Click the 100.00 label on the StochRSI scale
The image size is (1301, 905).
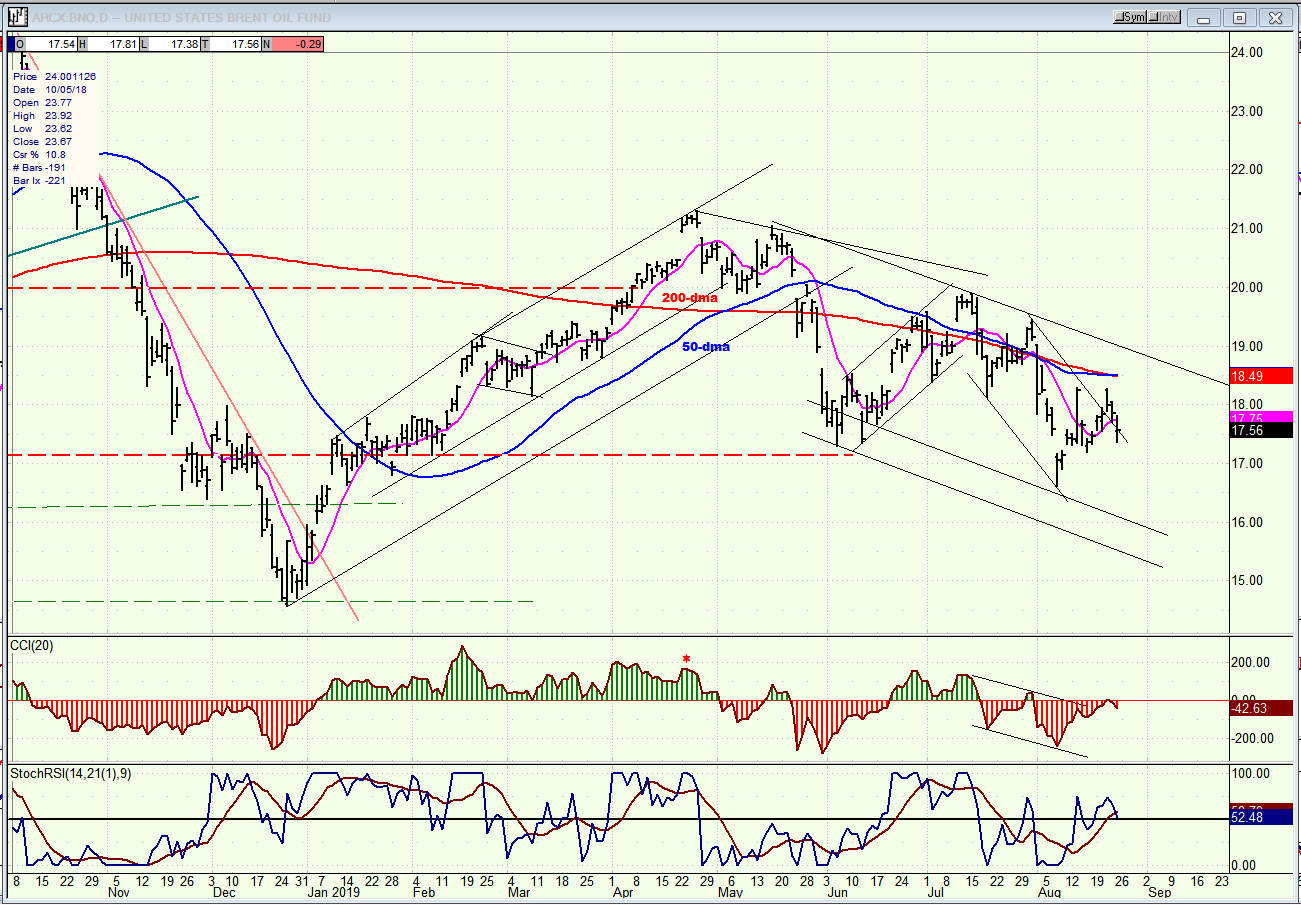pos(1252,774)
